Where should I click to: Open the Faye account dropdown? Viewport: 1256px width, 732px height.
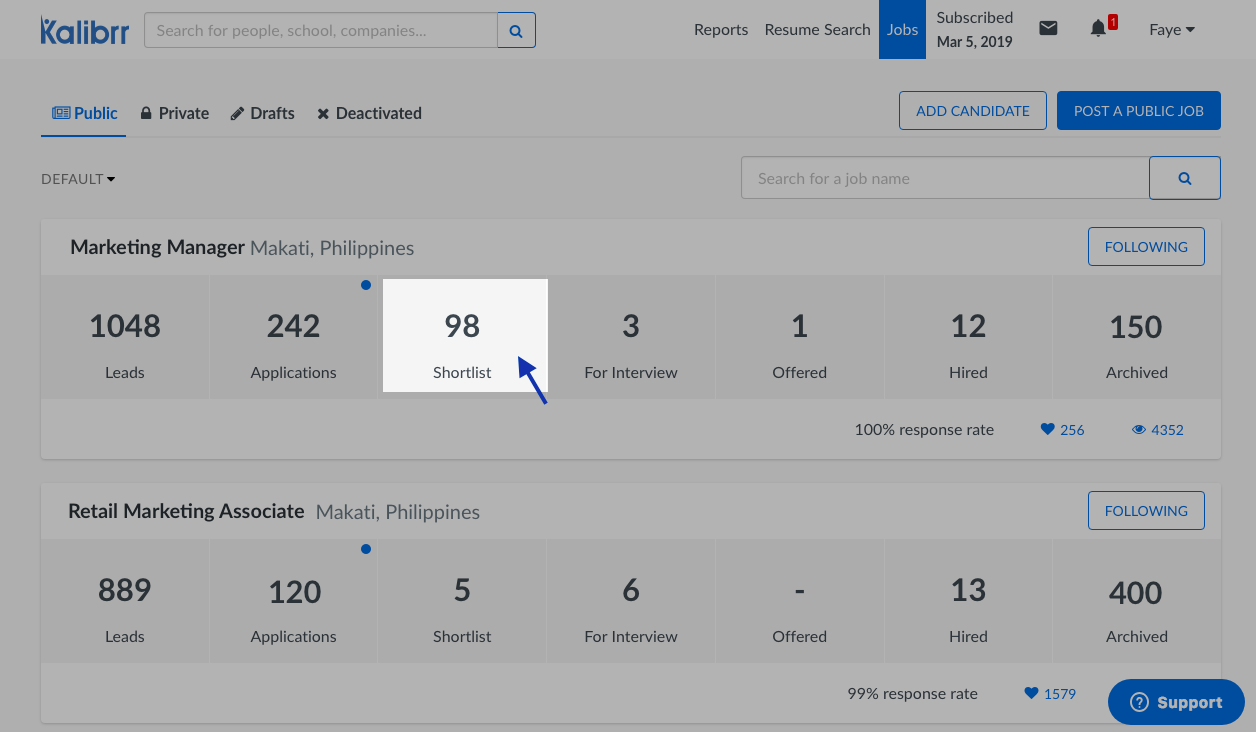click(1171, 30)
